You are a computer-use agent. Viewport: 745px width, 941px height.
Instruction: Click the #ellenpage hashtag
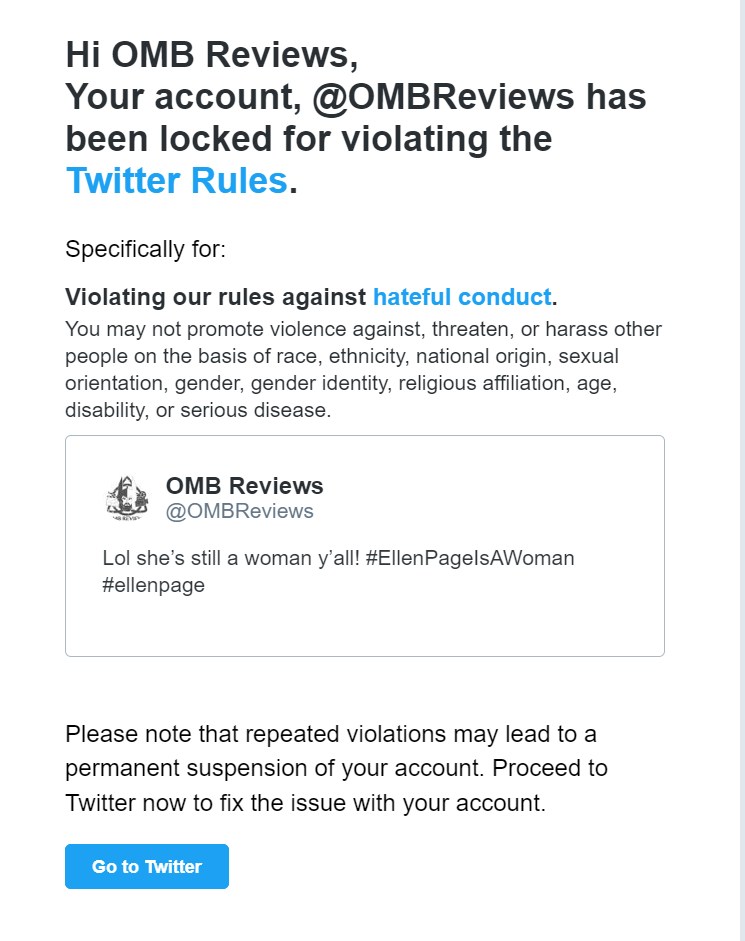coord(154,585)
